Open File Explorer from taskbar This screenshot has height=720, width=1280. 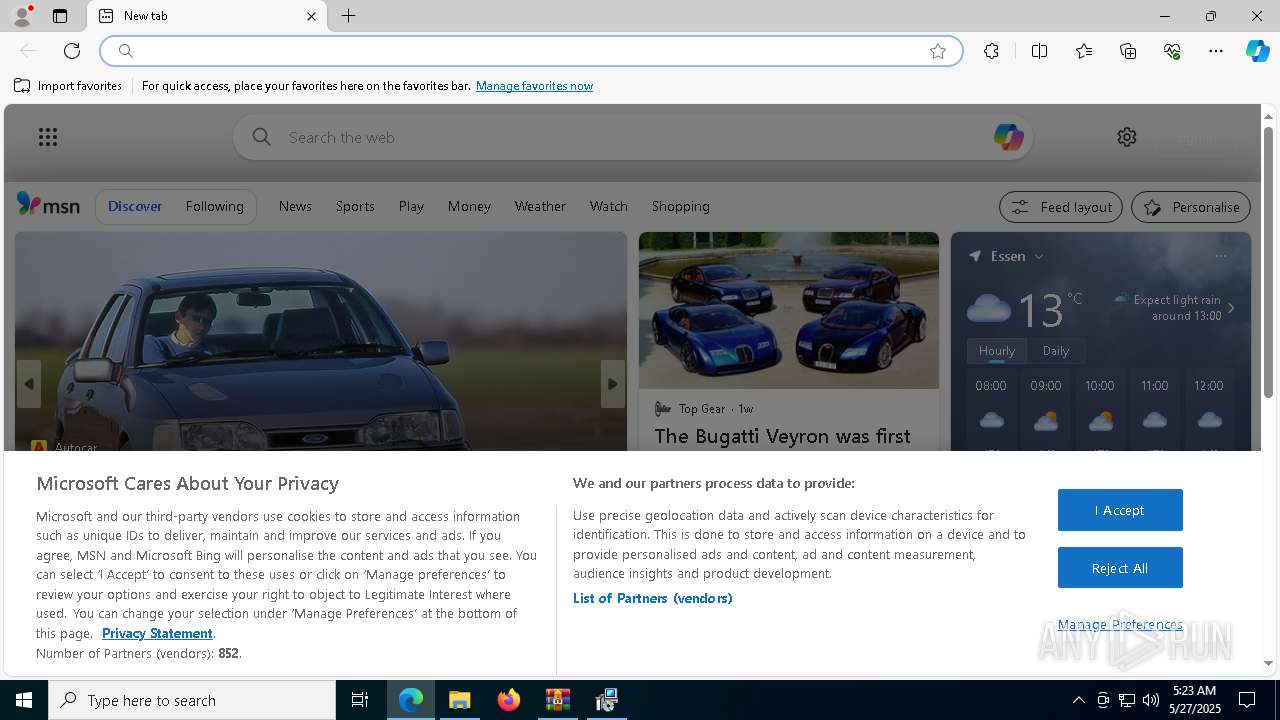pos(460,700)
